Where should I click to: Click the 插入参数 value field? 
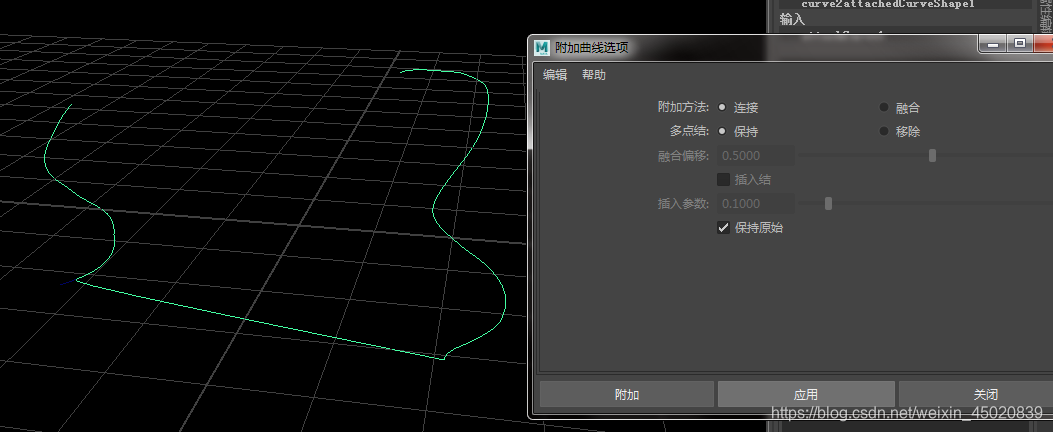click(x=756, y=204)
